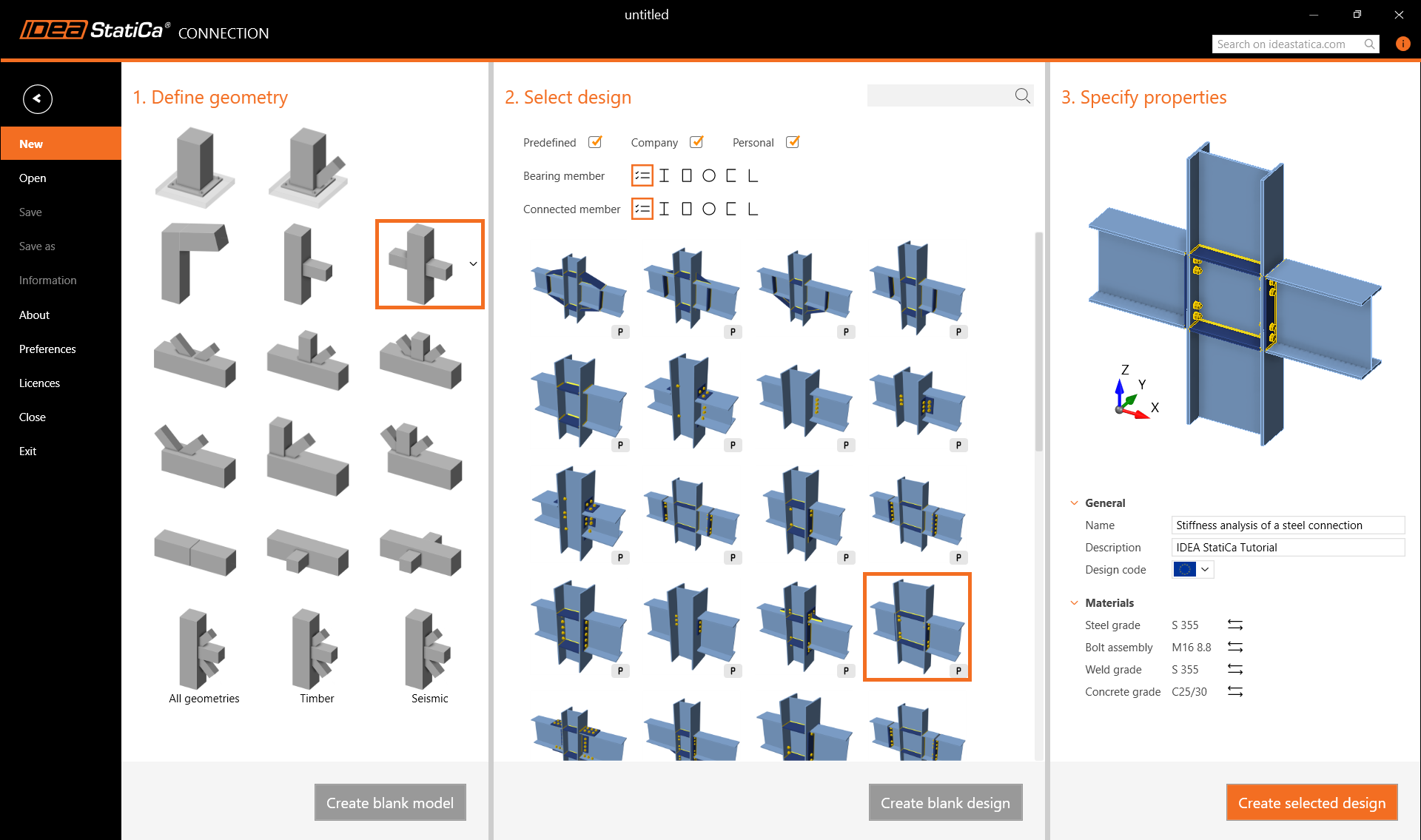1421x840 pixels.
Task: Uncheck the Predefined checkbox
Action: pyautogui.click(x=595, y=142)
